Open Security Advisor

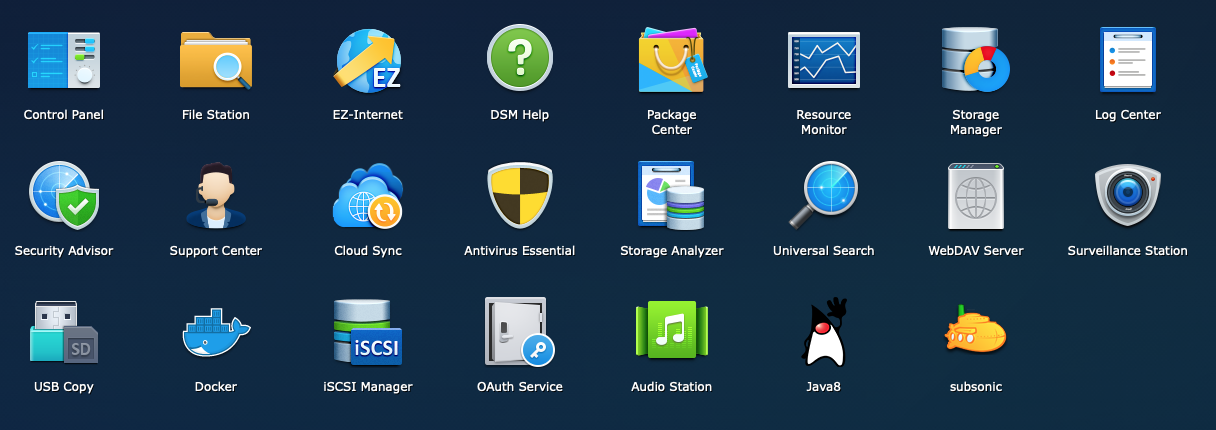pyautogui.click(x=64, y=196)
